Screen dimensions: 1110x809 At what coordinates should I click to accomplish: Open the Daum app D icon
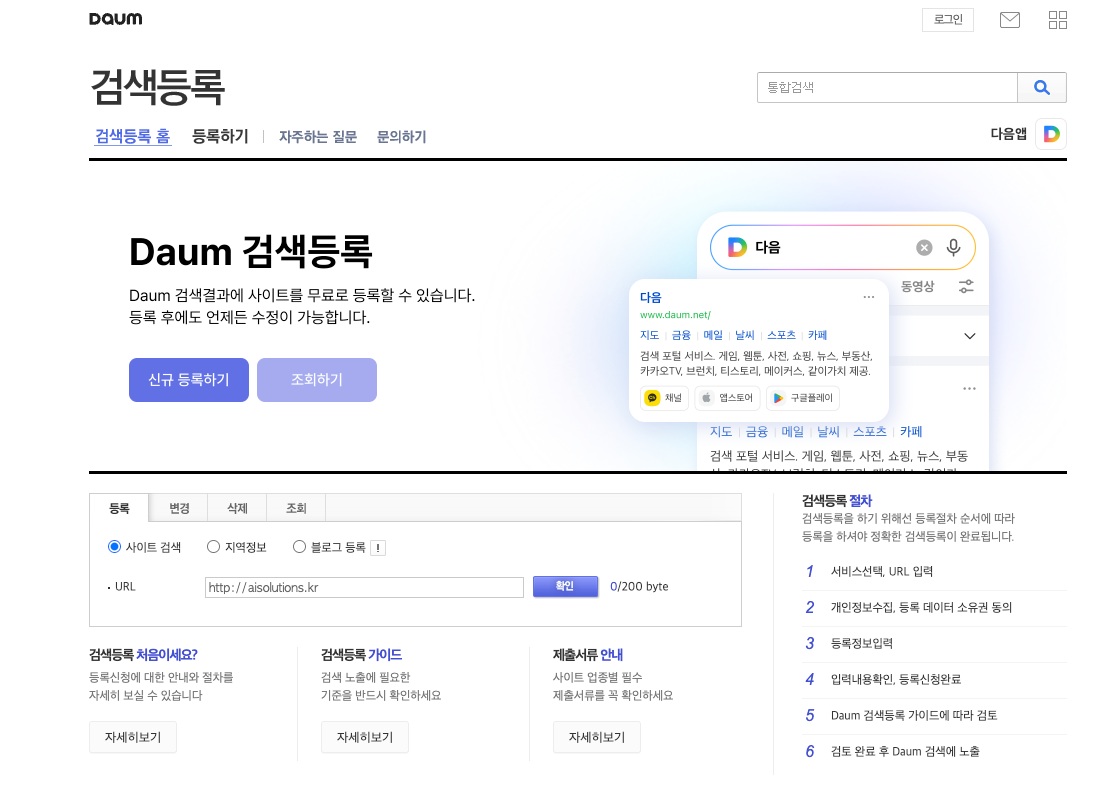pyautogui.click(x=1051, y=134)
